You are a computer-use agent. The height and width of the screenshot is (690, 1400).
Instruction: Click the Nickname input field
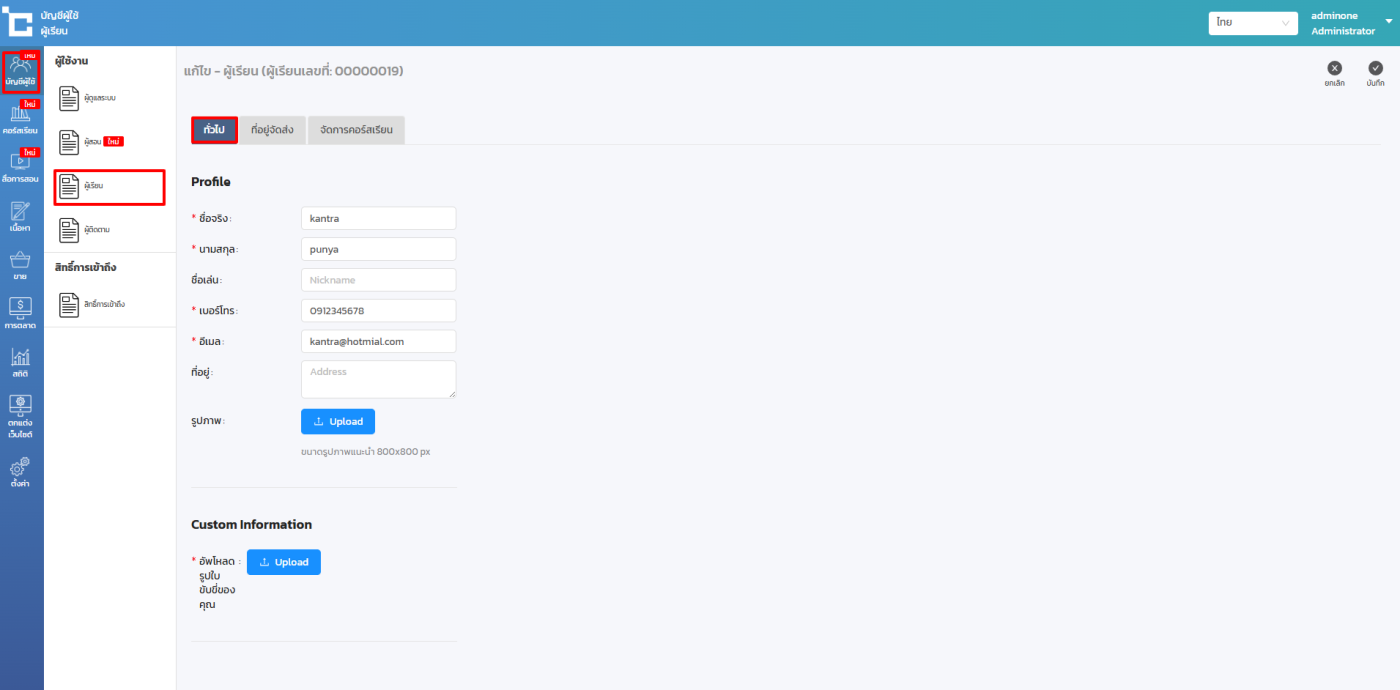(x=378, y=280)
